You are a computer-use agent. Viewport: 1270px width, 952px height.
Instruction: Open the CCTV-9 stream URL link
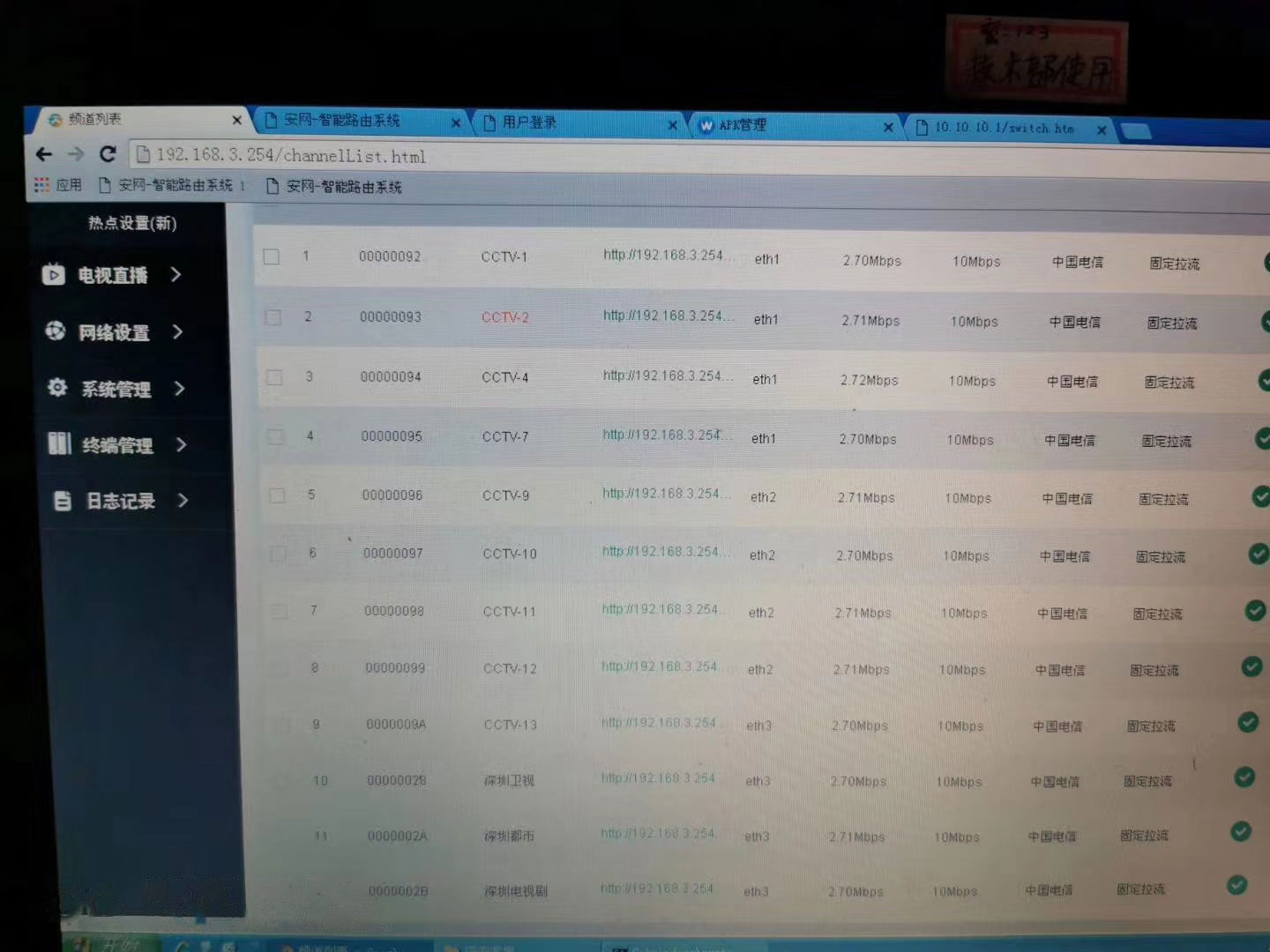(665, 494)
